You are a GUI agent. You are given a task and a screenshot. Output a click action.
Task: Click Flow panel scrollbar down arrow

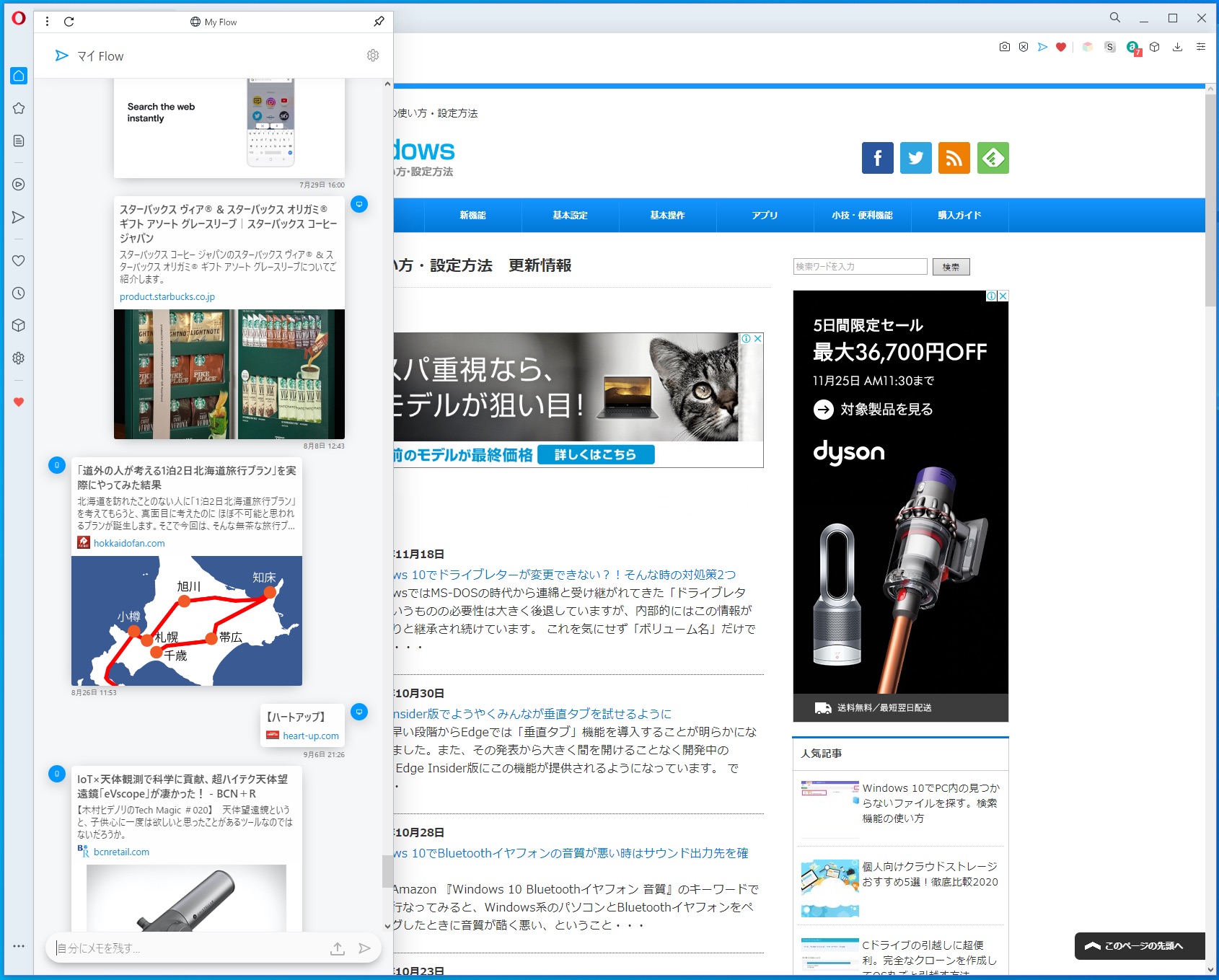(x=388, y=926)
